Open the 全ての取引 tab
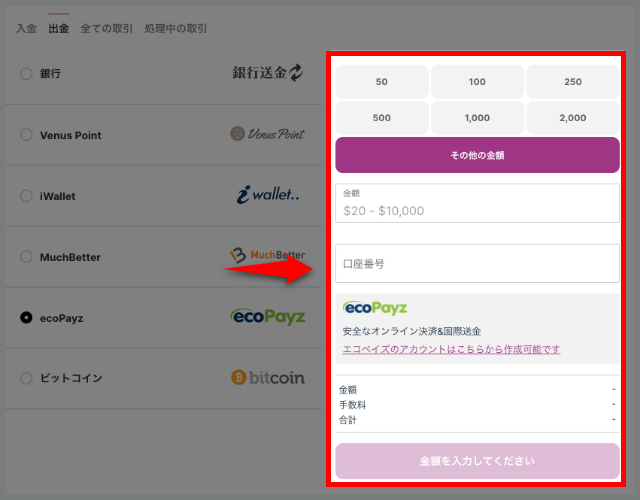The image size is (640, 500). coord(107,29)
